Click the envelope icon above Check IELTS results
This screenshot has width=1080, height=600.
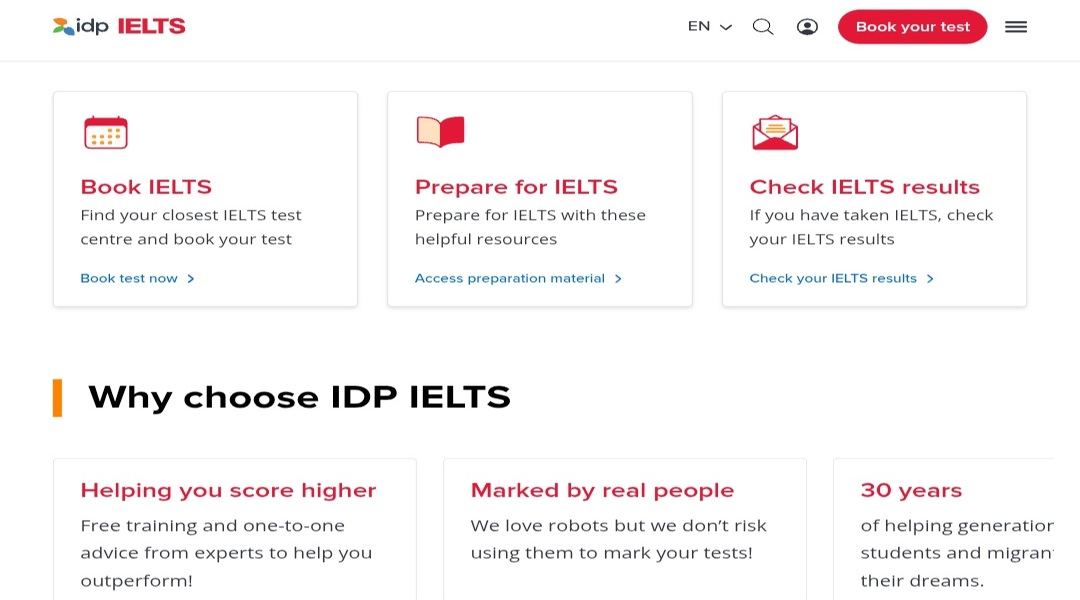click(775, 131)
